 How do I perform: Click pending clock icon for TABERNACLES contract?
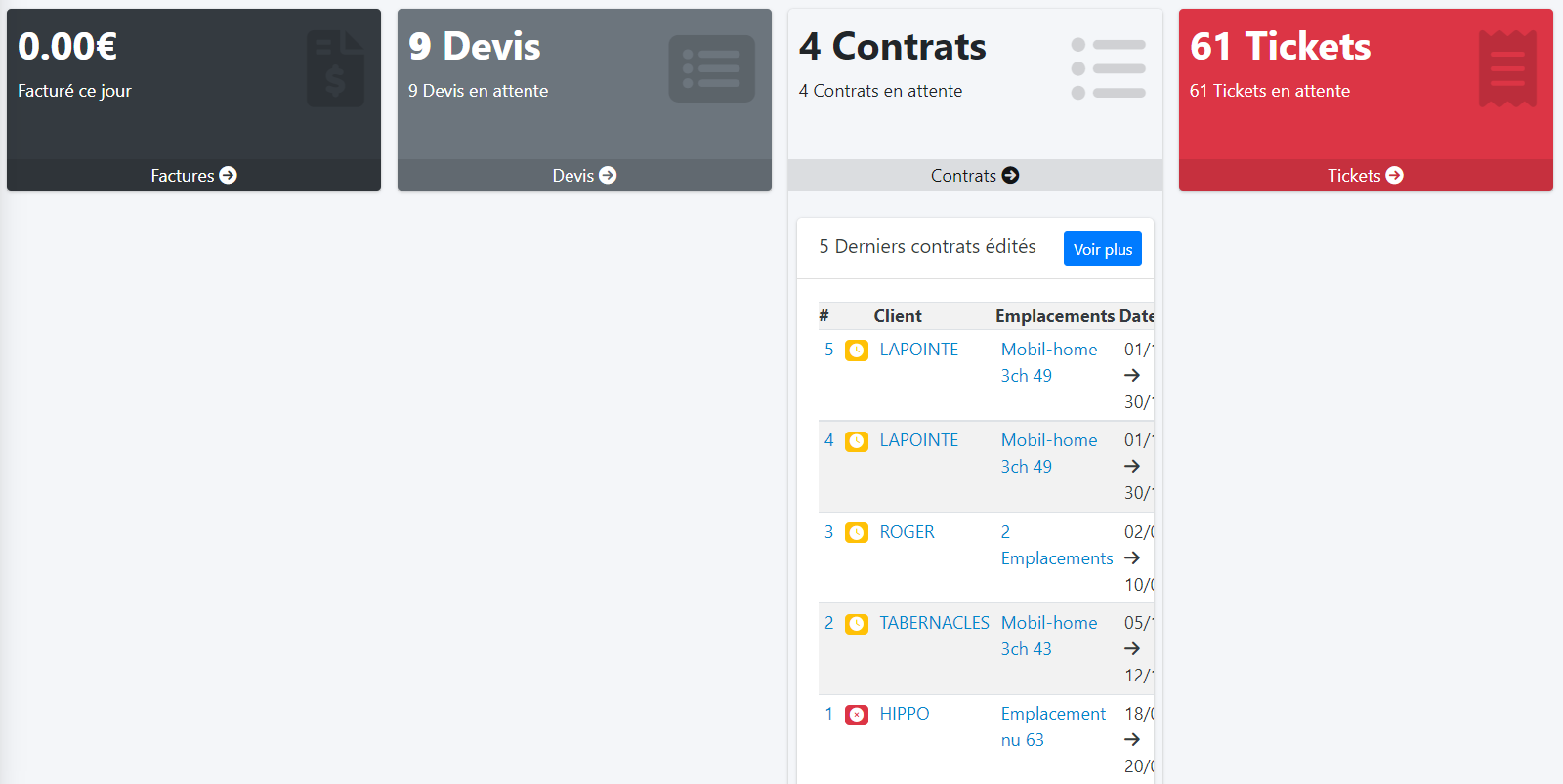click(x=857, y=624)
